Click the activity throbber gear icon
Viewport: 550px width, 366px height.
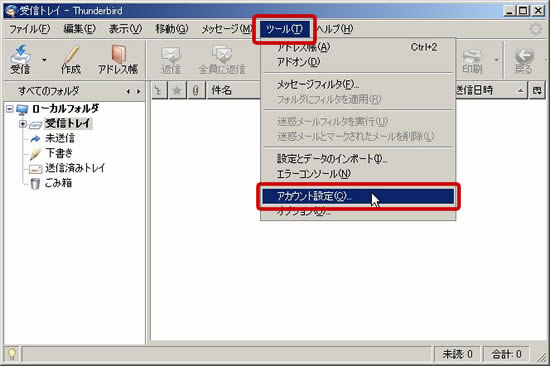(x=535, y=29)
